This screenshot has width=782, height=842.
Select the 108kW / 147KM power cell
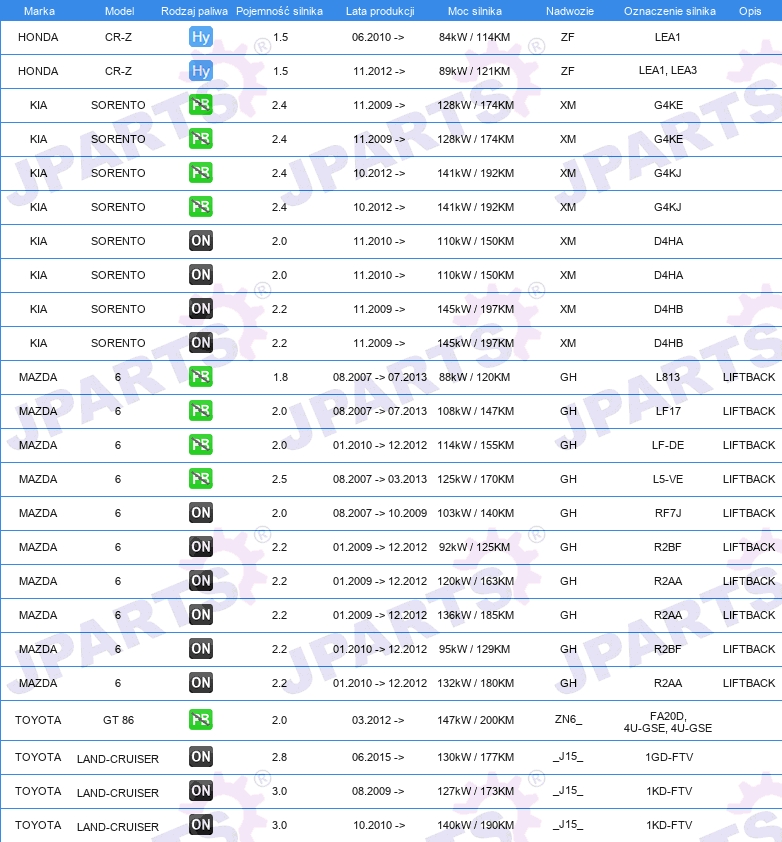475,411
